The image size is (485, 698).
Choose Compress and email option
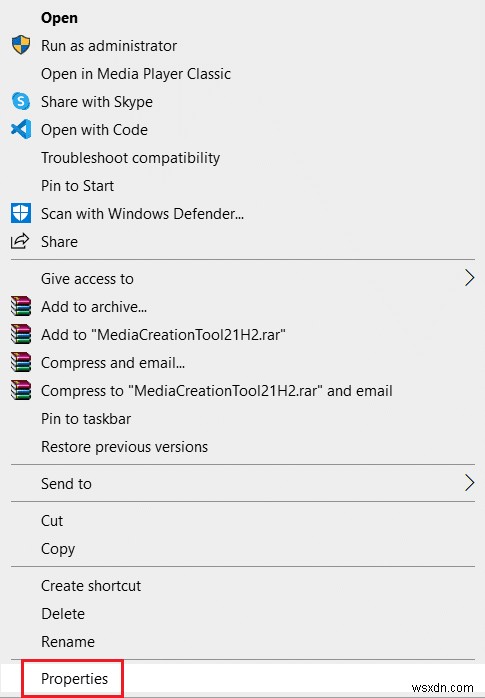tap(113, 363)
